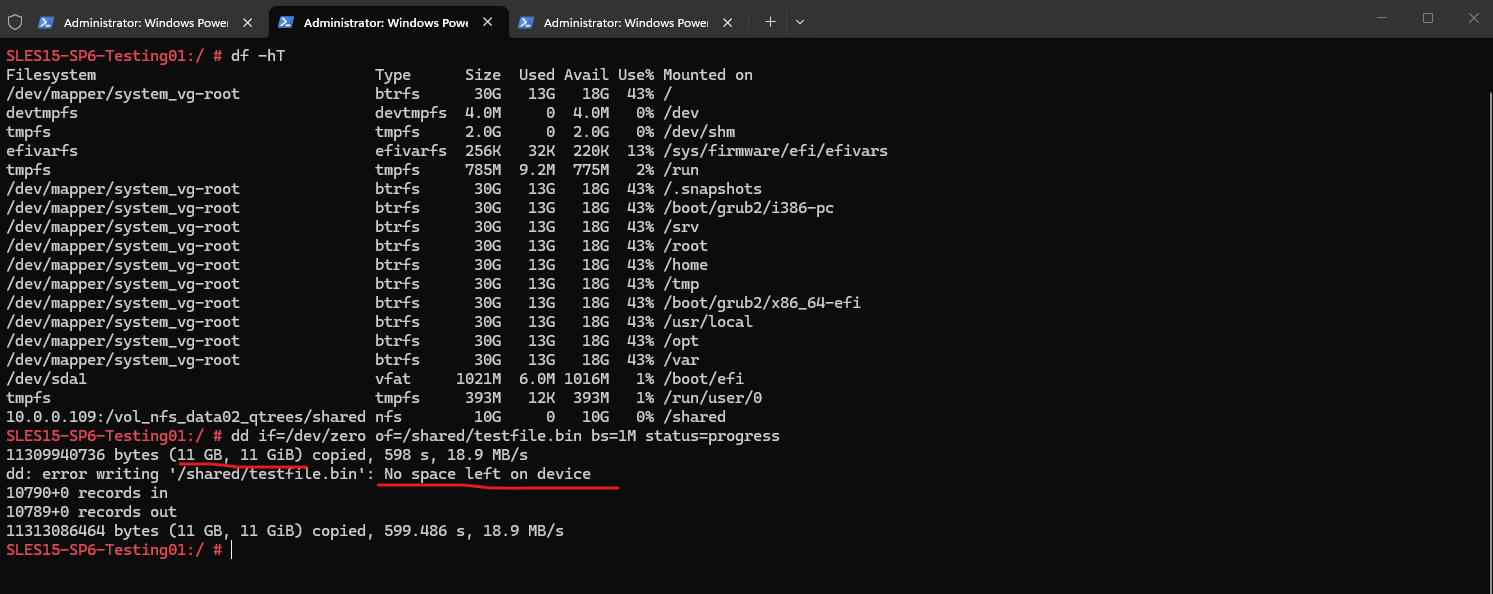Open a new tab with plus button
This screenshot has height=594, width=1493.
(x=770, y=22)
